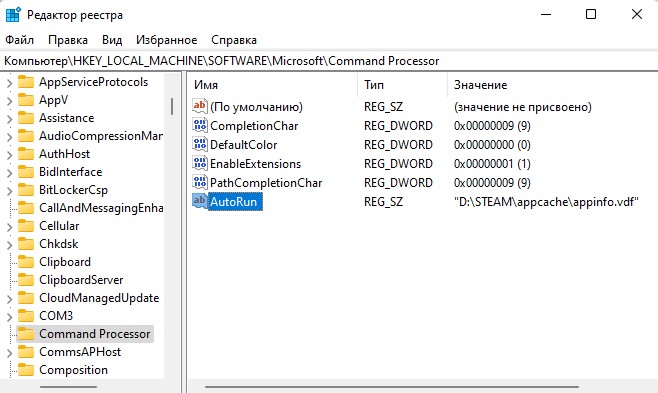Click the BidInterface folder icon
The image size is (658, 393).
point(26,172)
